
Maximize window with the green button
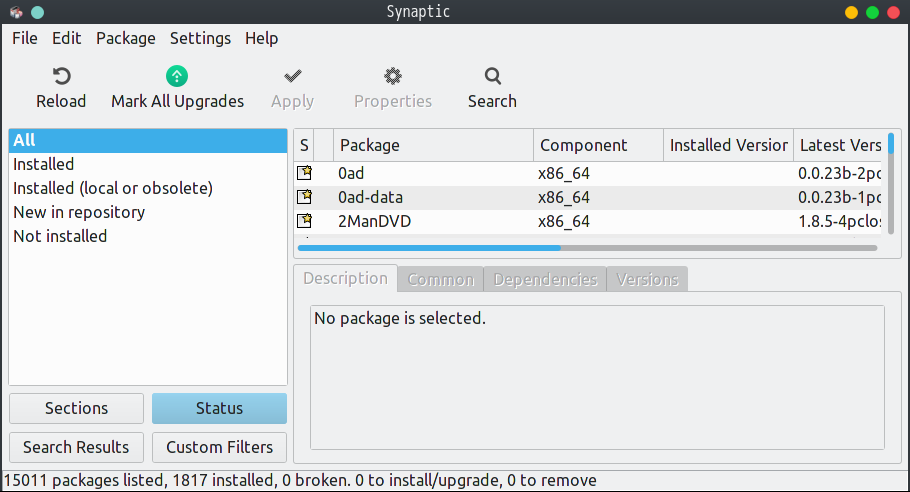click(x=872, y=12)
